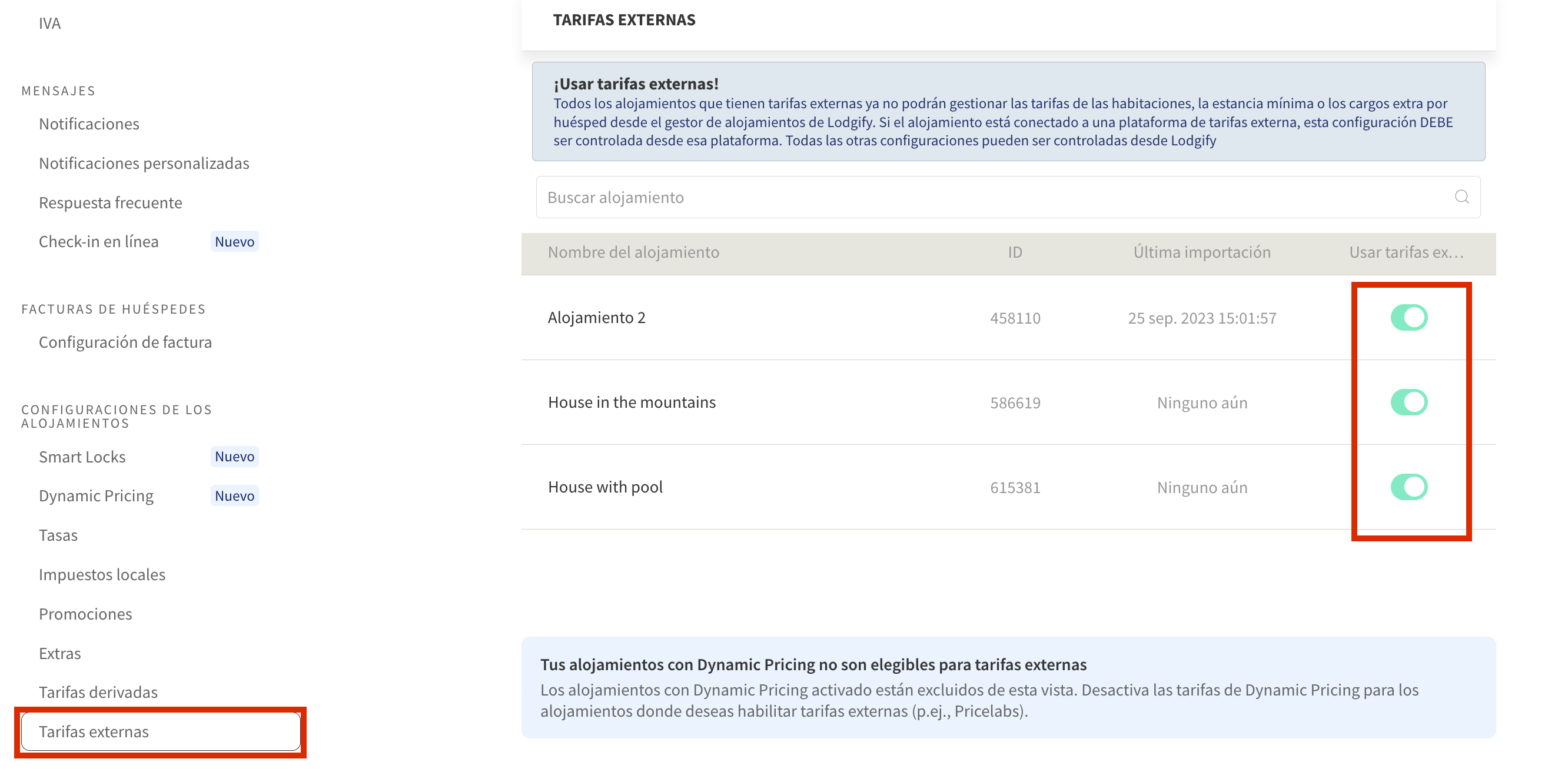1568x772 pixels.
Task: Open Notificaciones personalizadas
Action: [x=144, y=163]
